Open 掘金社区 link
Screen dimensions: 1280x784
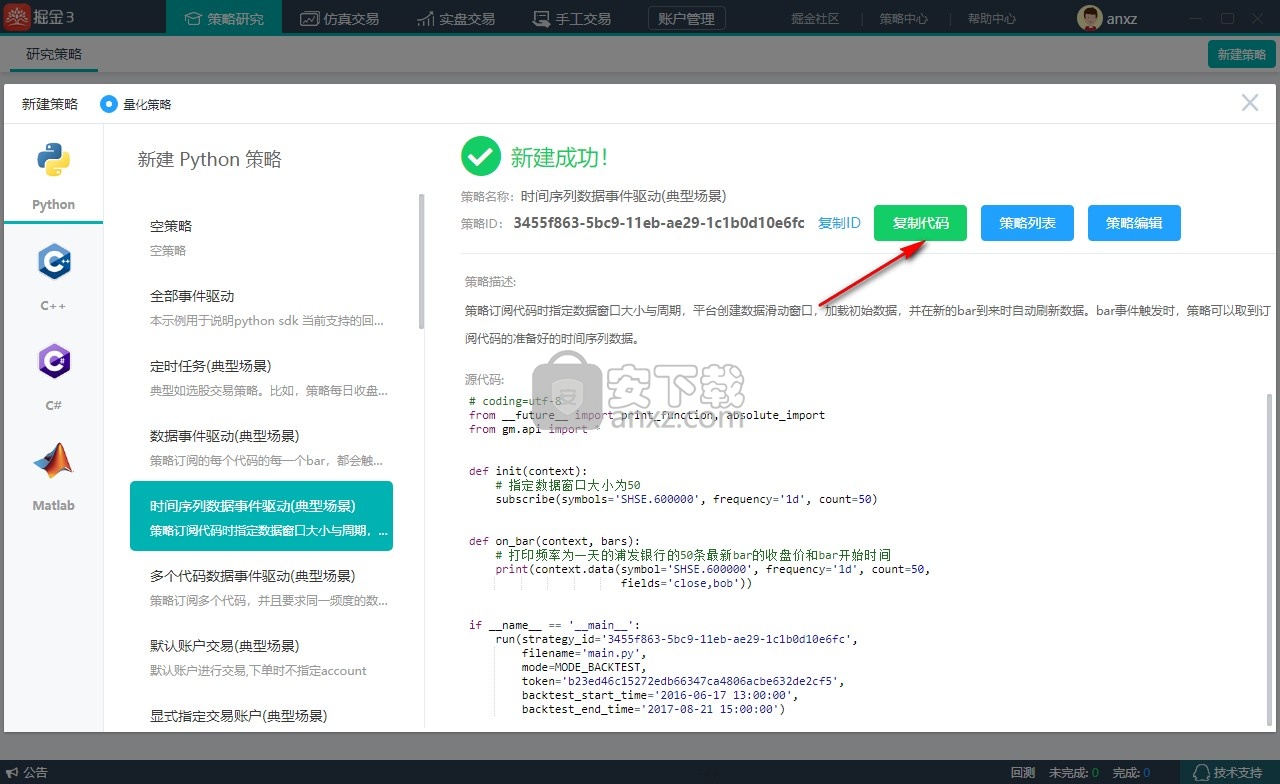[x=815, y=18]
